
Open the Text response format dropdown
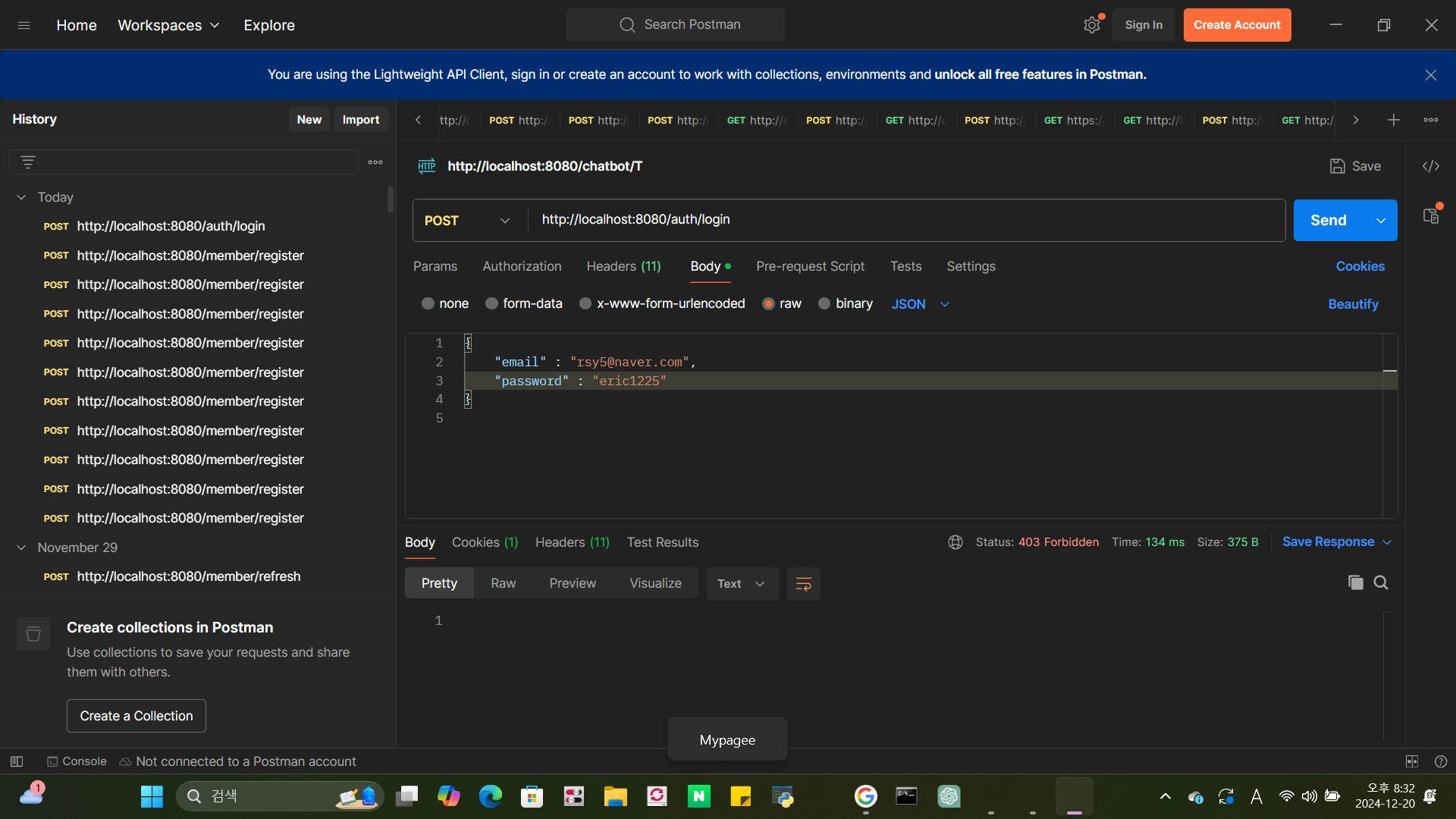click(x=742, y=584)
